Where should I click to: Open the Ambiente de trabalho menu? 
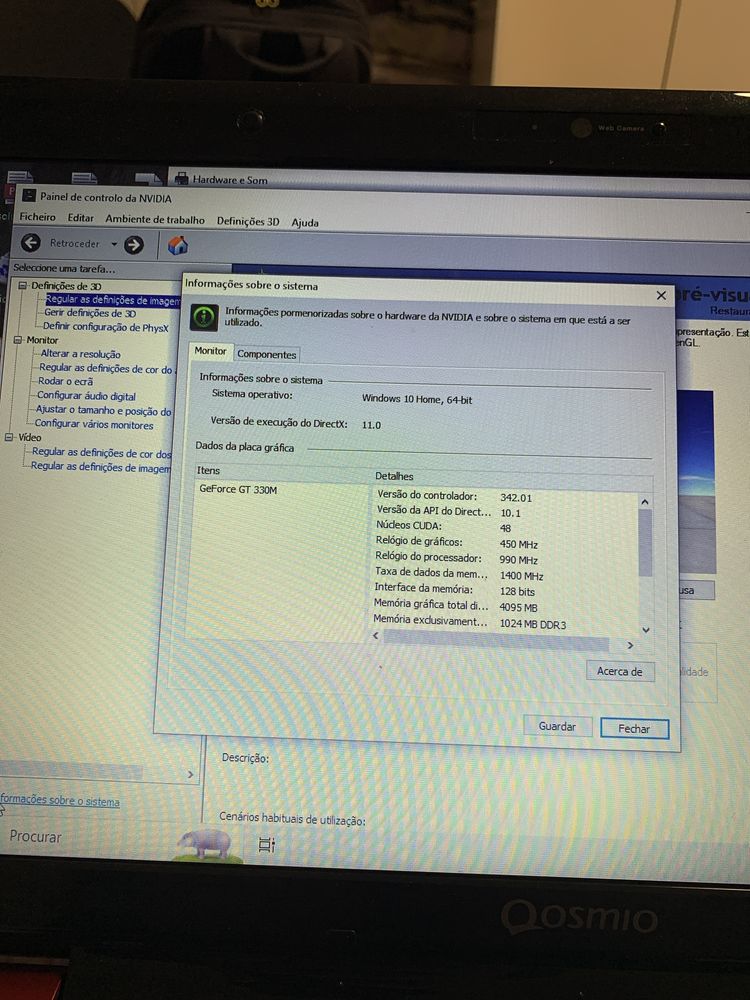(155, 219)
